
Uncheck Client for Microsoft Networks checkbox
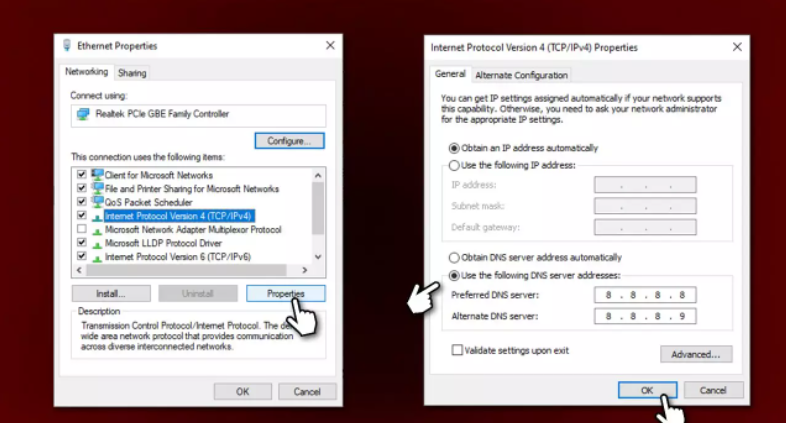coord(82,174)
